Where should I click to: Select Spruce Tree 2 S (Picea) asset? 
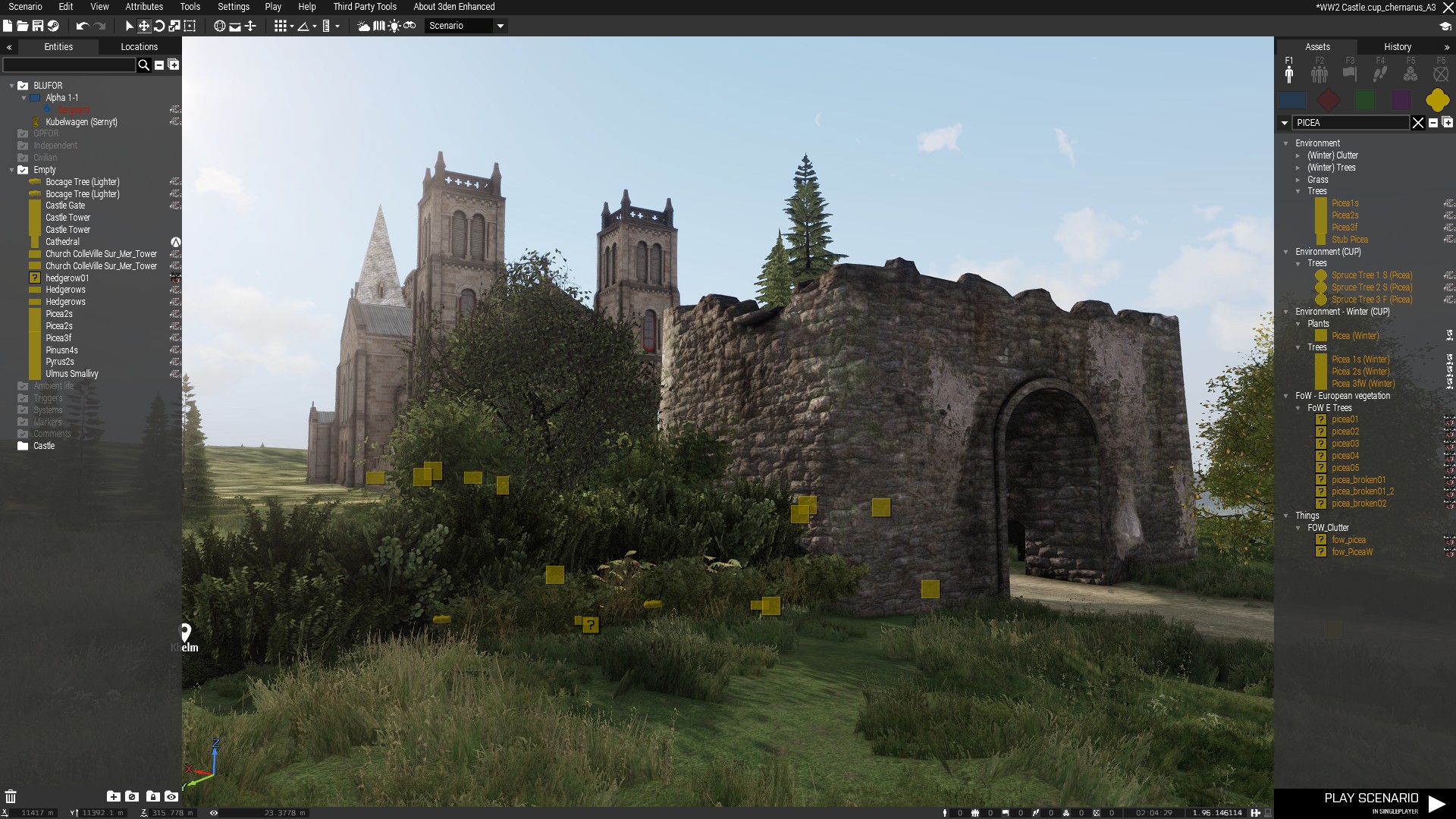click(x=1371, y=287)
